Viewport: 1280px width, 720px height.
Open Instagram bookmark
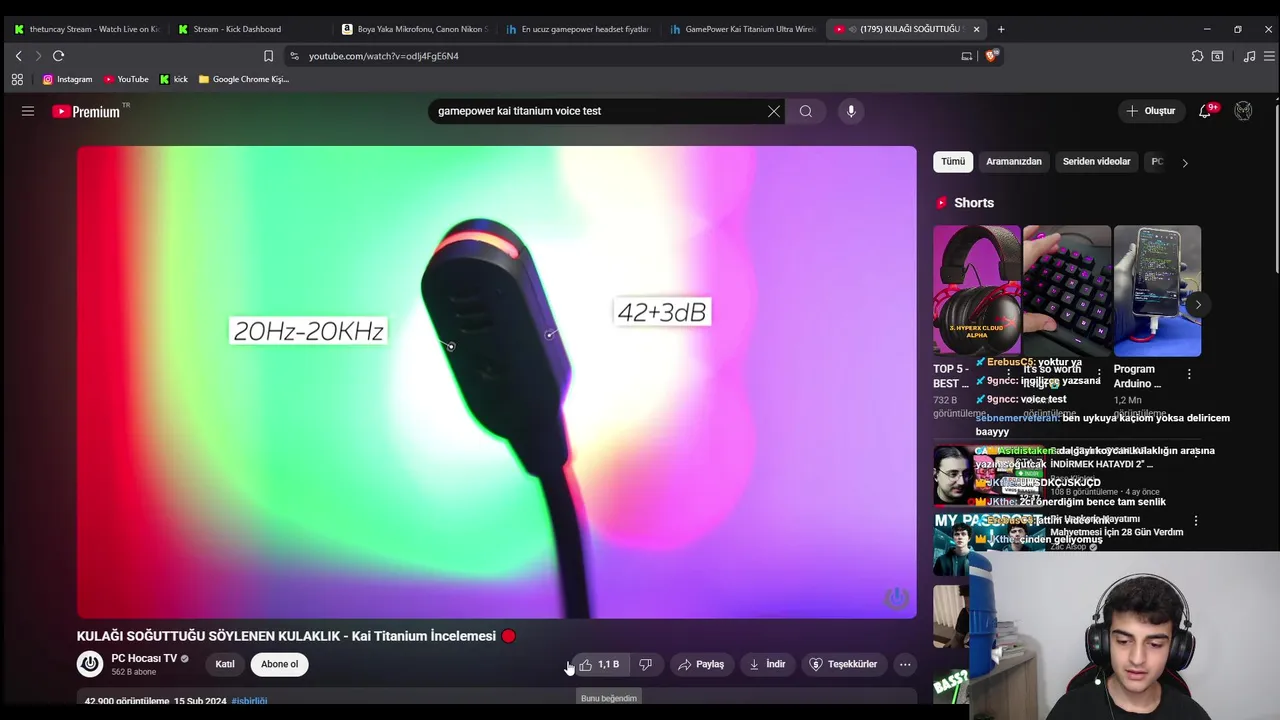tap(67, 79)
